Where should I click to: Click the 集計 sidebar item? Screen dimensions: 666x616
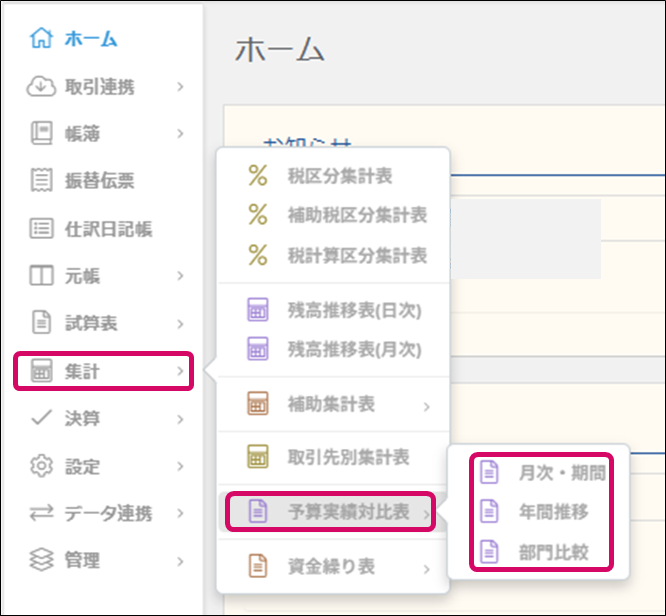pyautogui.click(x=100, y=373)
